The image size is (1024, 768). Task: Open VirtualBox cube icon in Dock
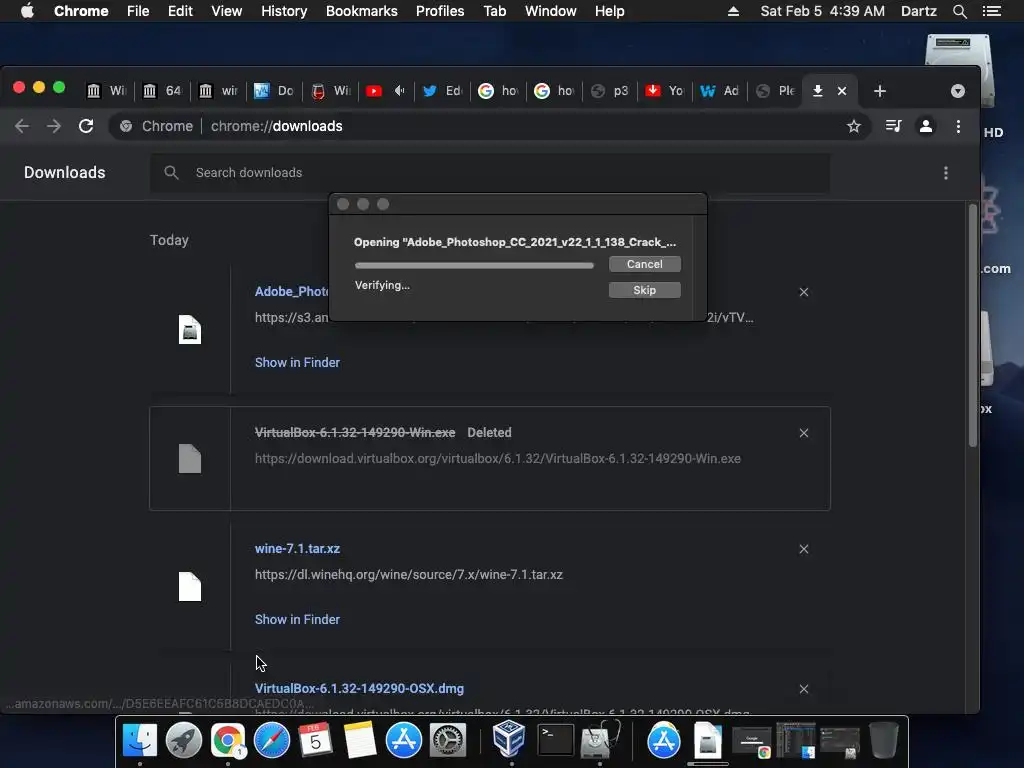[509, 738]
